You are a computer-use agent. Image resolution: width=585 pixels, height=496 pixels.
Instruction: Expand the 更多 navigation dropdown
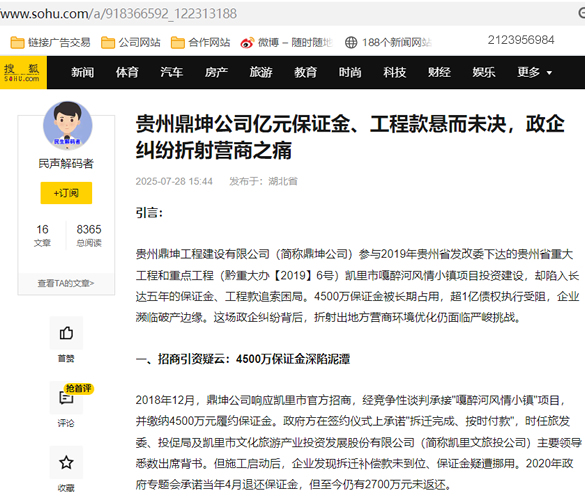[534, 72]
